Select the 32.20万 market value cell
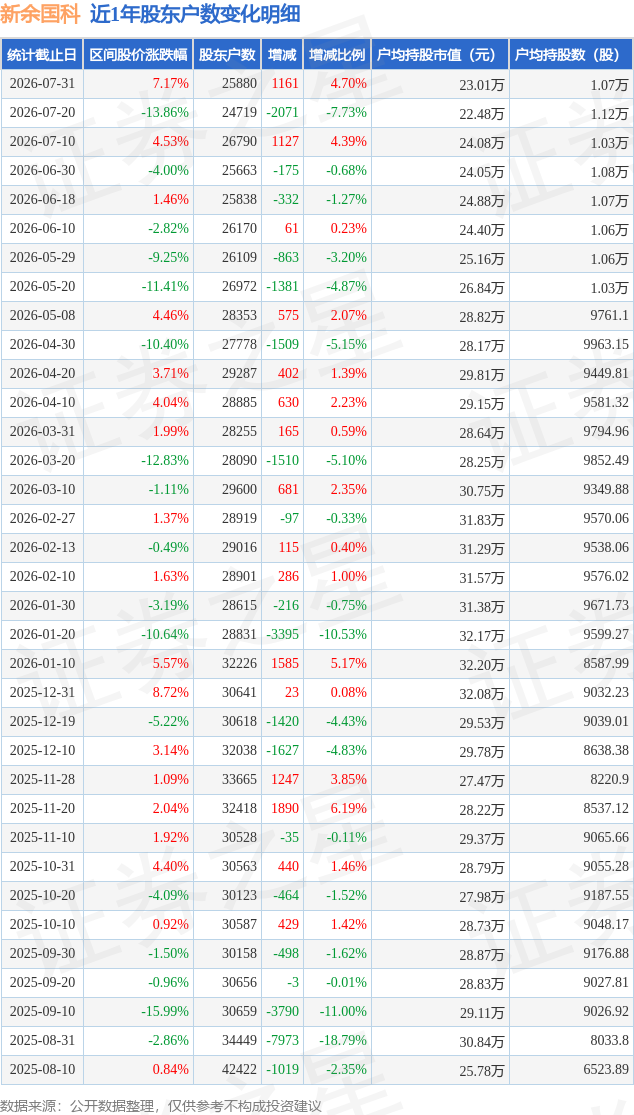634x1115 pixels. click(482, 665)
